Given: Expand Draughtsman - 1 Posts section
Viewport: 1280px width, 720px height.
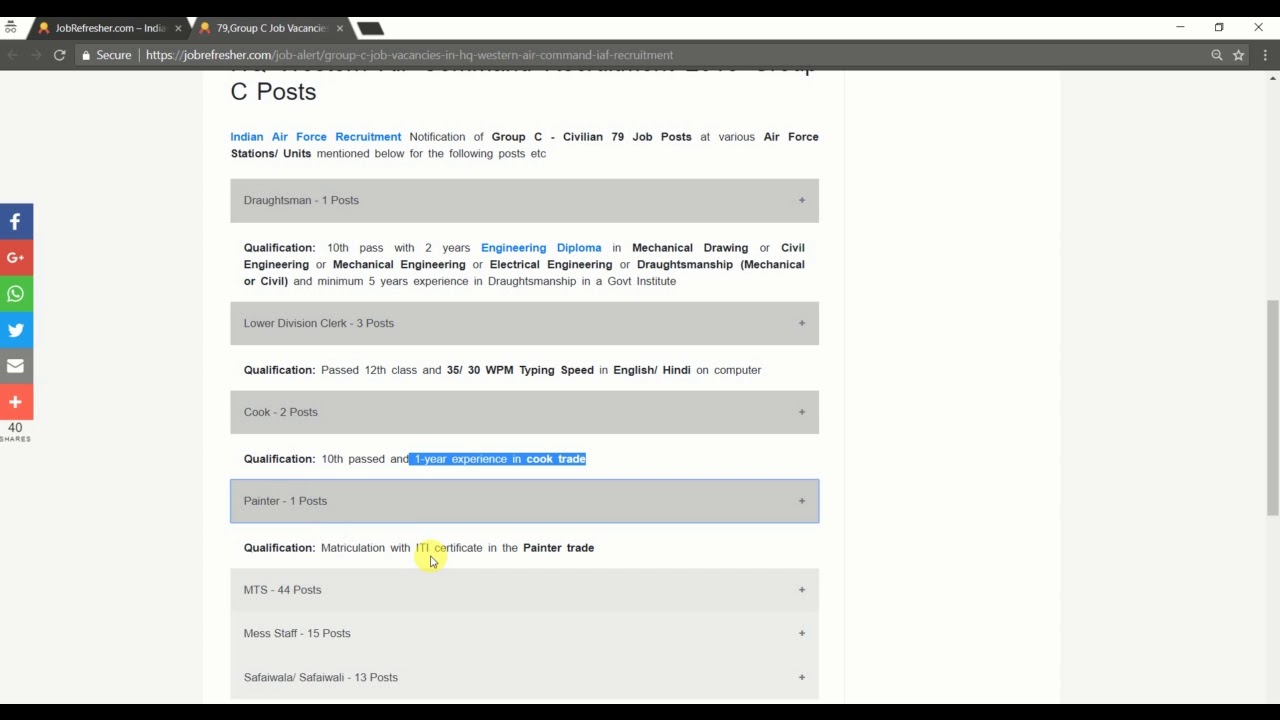Looking at the screenshot, I should [x=524, y=200].
